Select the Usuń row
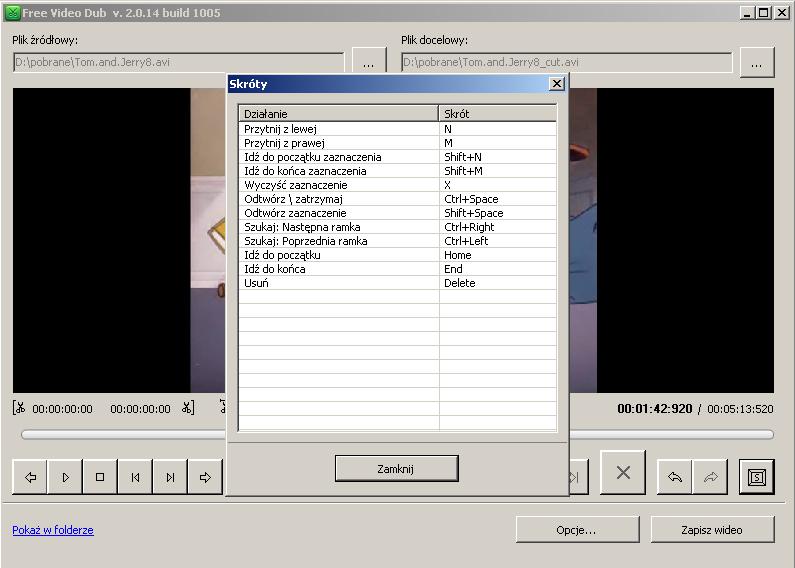795x568 pixels. 398,283
